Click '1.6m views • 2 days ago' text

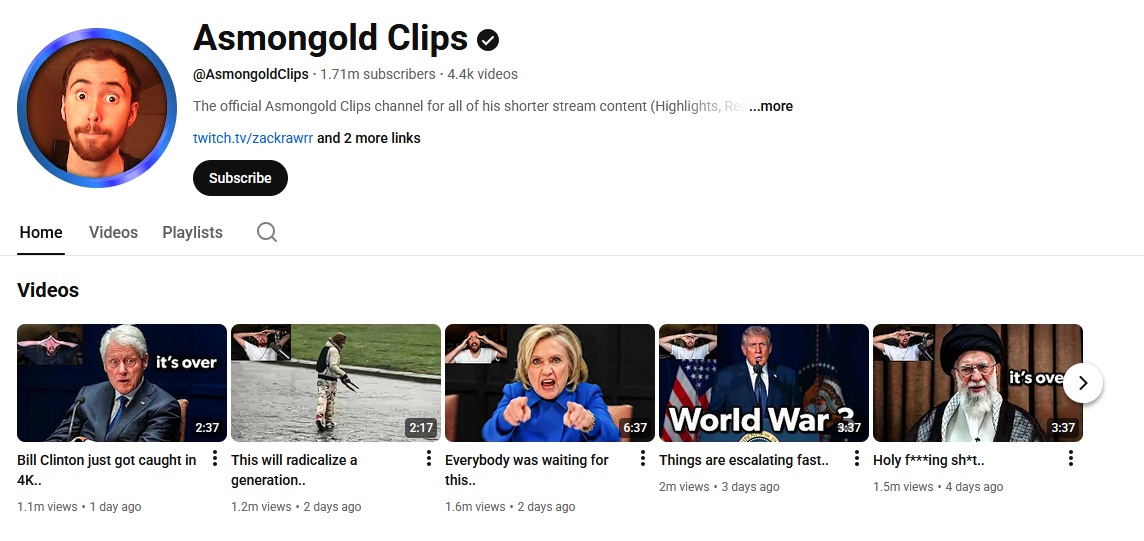coord(510,507)
